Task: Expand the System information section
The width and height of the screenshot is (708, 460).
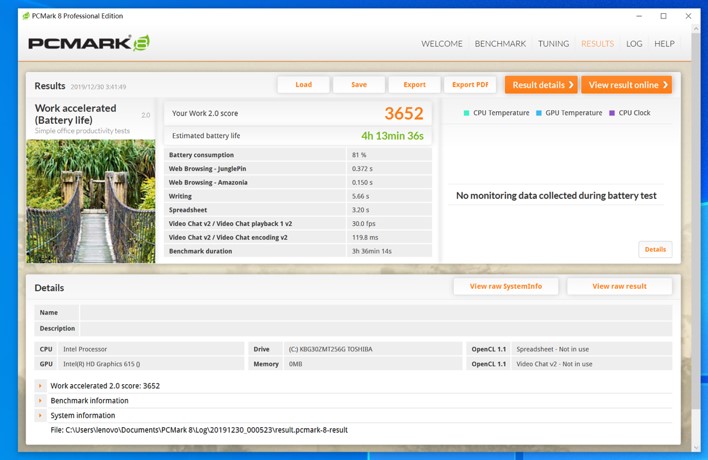Action: tap(40, 416)
